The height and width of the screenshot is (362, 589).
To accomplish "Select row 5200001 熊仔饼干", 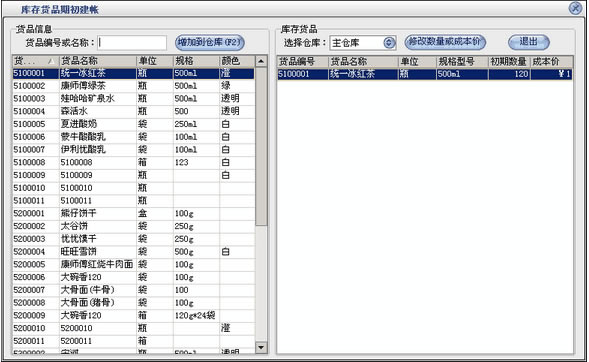I will point(133,214).
